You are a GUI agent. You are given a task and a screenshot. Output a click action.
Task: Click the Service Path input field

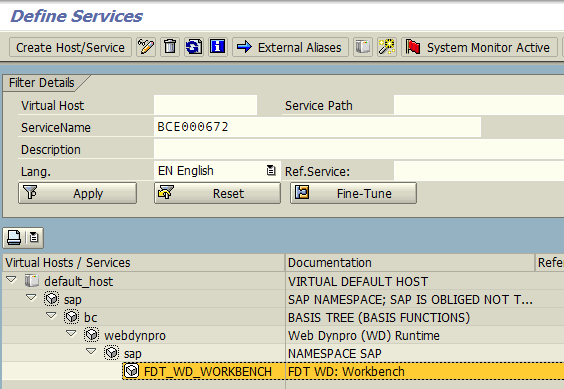point(479,105)
